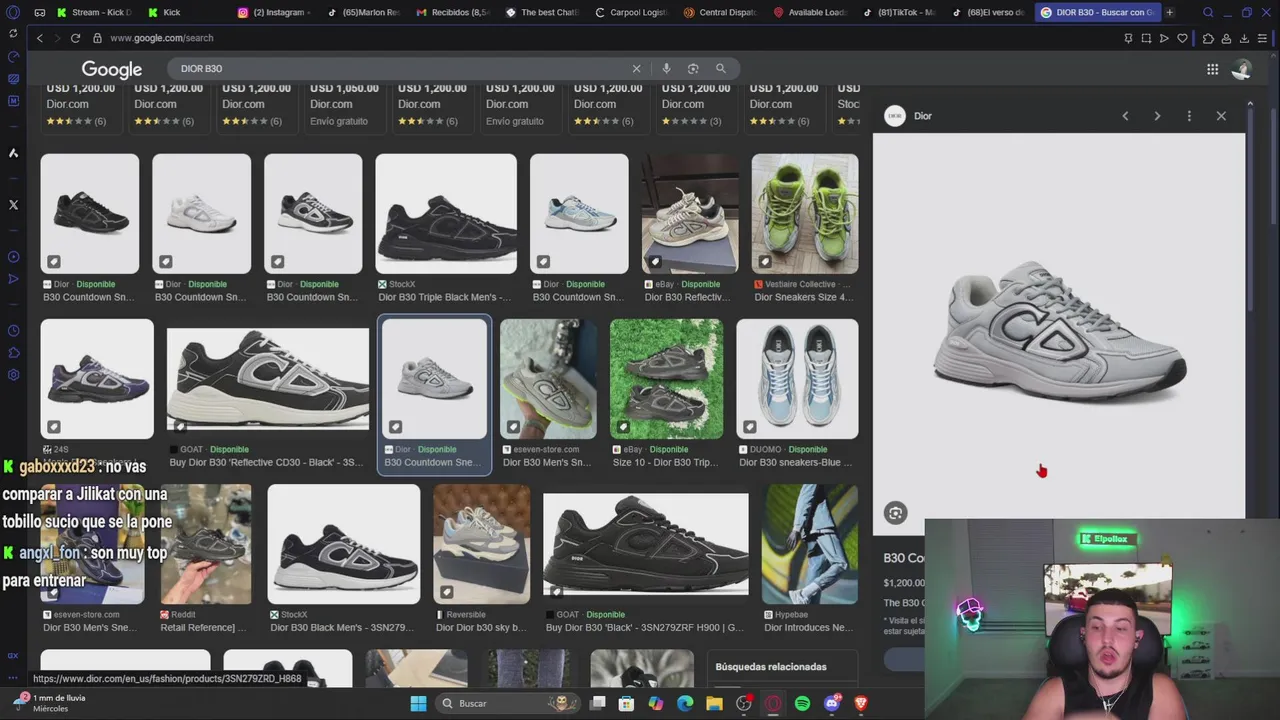Open the Google apps grid
1280x720 pixels.
[x=1212, y=69]
